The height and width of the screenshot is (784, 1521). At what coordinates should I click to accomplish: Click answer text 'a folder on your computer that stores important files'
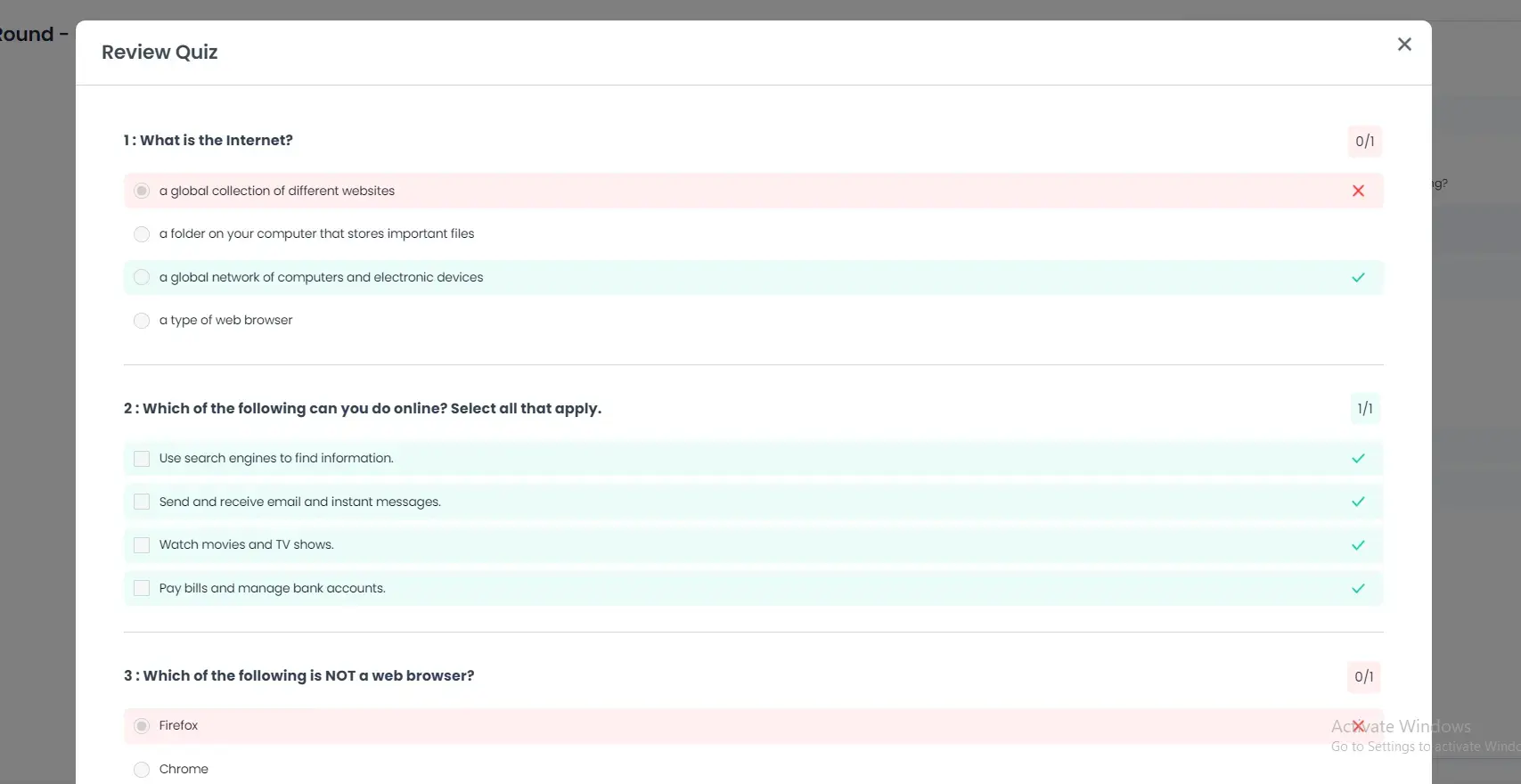317,233
